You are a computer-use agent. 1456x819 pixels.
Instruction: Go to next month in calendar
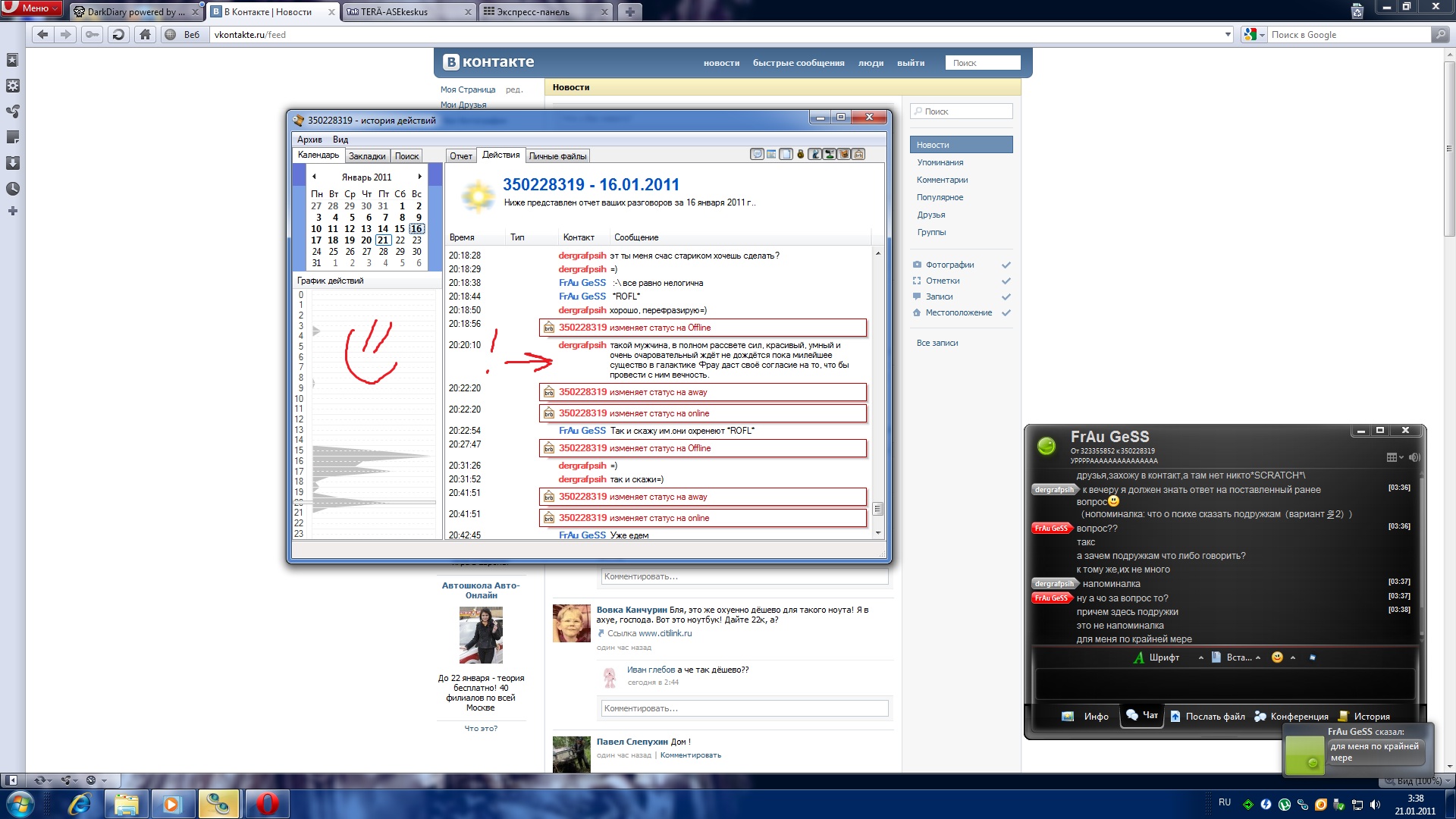tap(419, 177)
